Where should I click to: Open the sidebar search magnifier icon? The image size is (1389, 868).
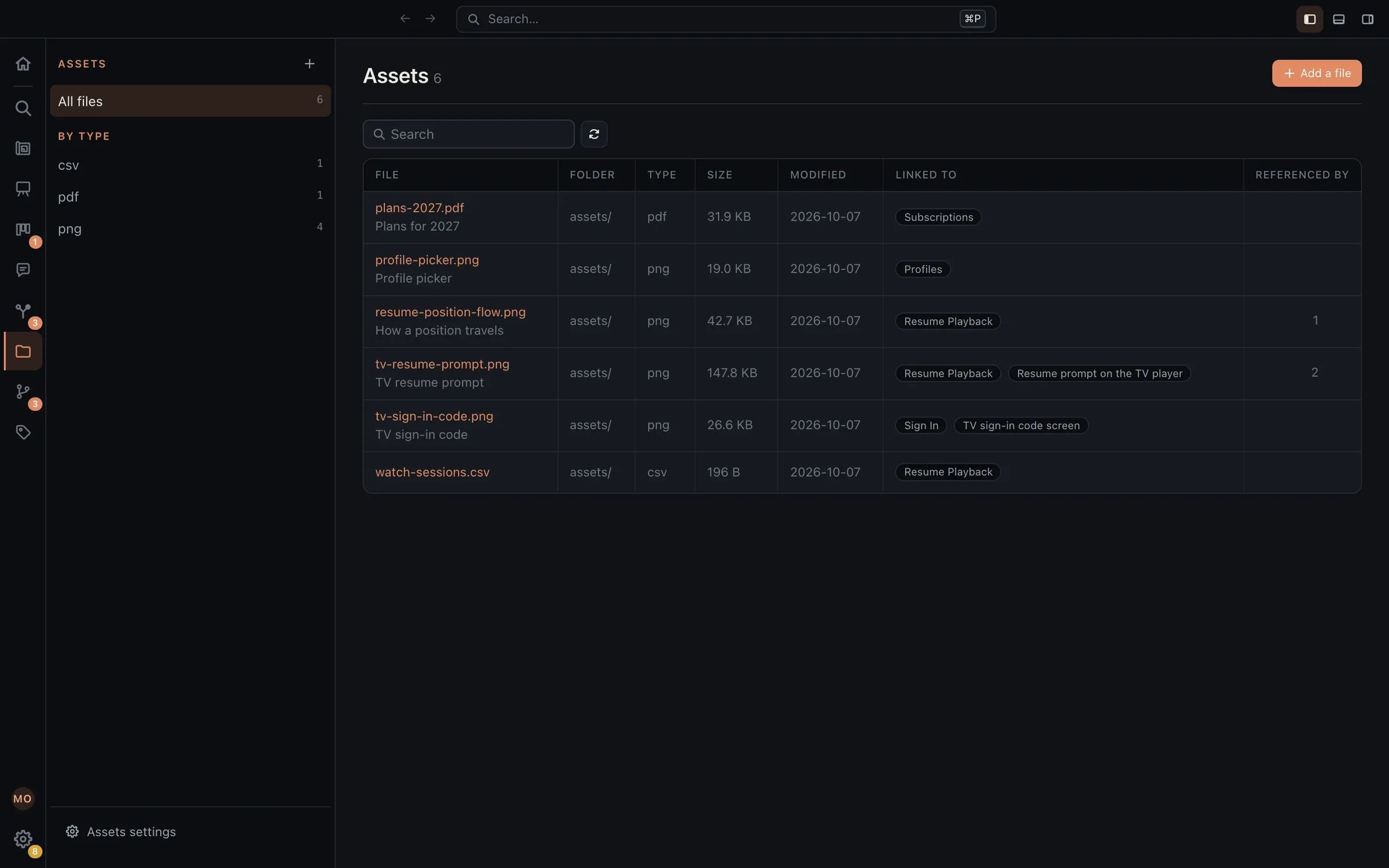(x=23, y=108)
